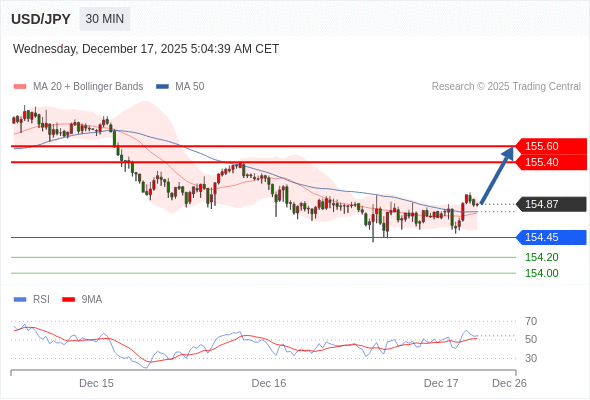This screenshot has width=590, height=400.
Task: Click the 155.60 resistance price tag
Action: pos(551,146)
